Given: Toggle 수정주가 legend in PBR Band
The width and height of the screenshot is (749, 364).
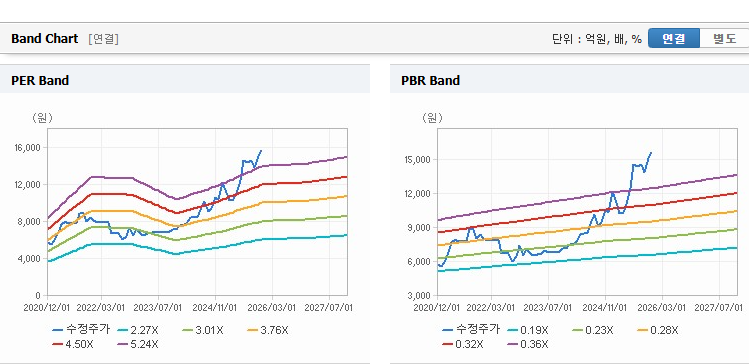Looking at the screenshot, I should [x=471, y=330].
